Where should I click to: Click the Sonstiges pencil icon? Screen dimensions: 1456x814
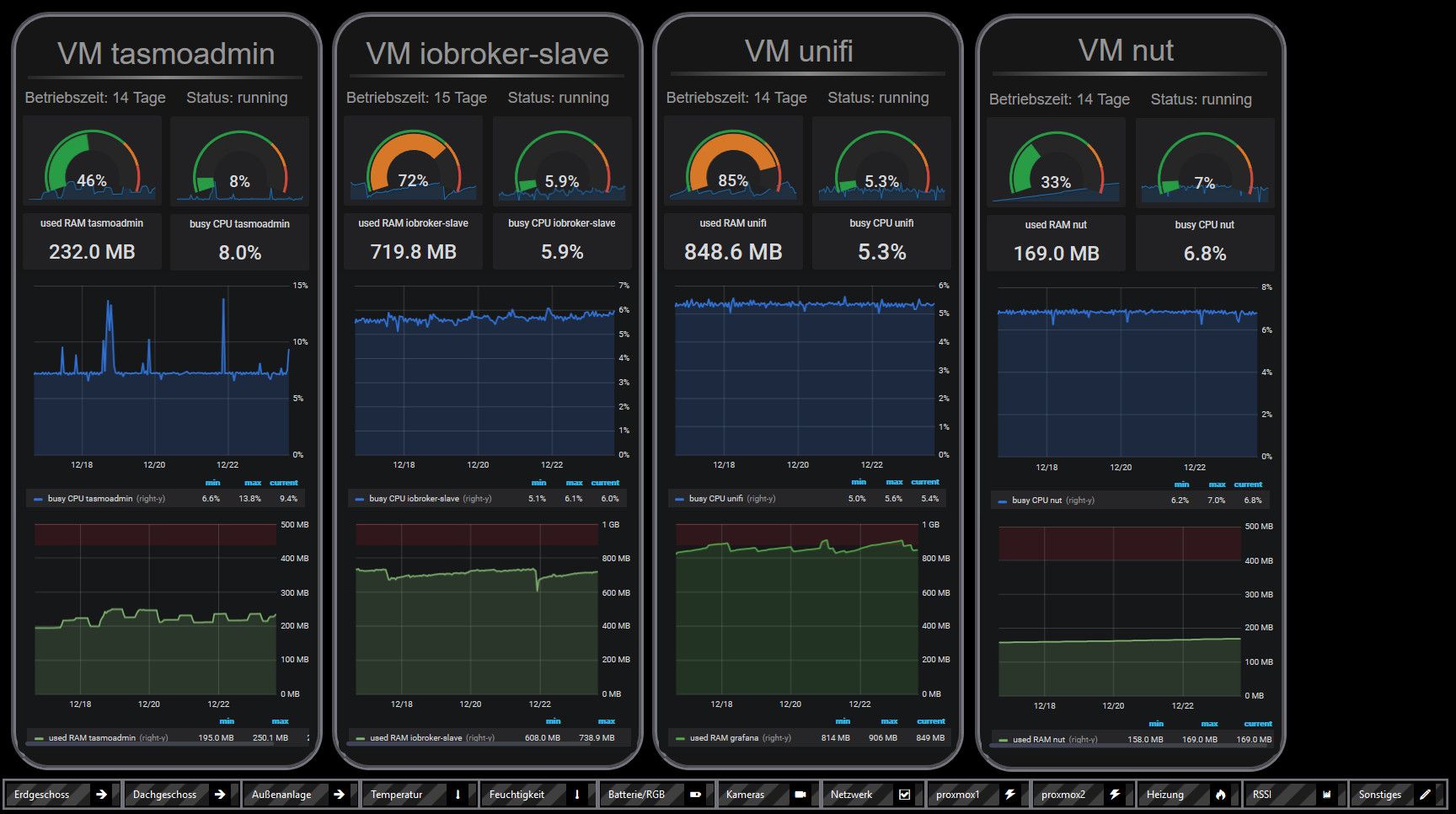pyautogui.click(x=1426, y=795)
